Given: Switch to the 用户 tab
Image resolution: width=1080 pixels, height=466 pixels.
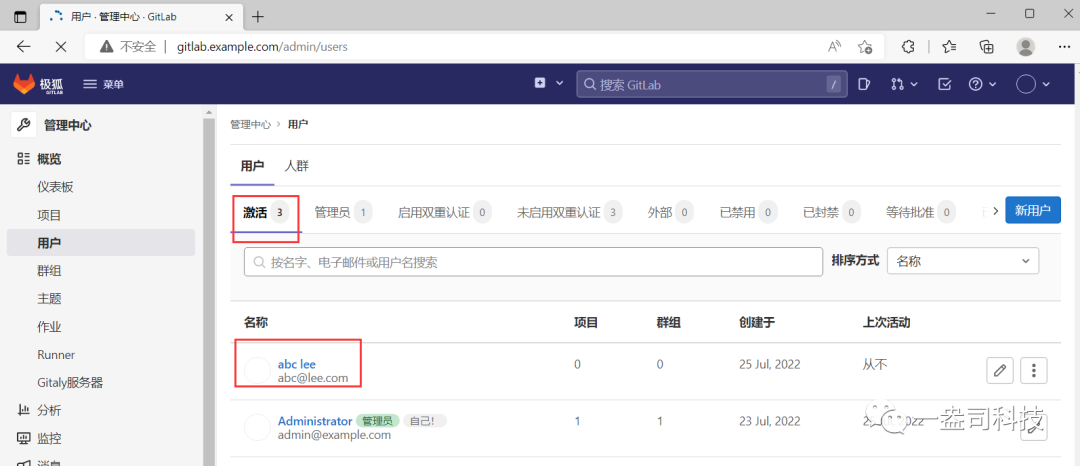Looking at the screenshot, I should pyautogui.click(x=252, y=166).
